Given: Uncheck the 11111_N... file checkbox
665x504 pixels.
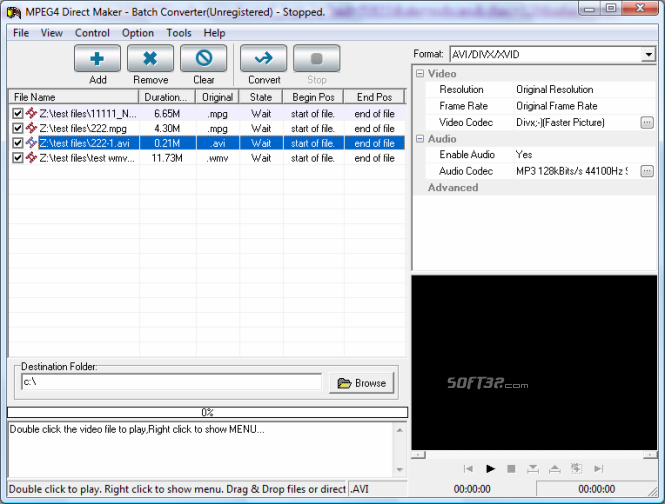Looking at the screenshot, I should tap(17, 113).
